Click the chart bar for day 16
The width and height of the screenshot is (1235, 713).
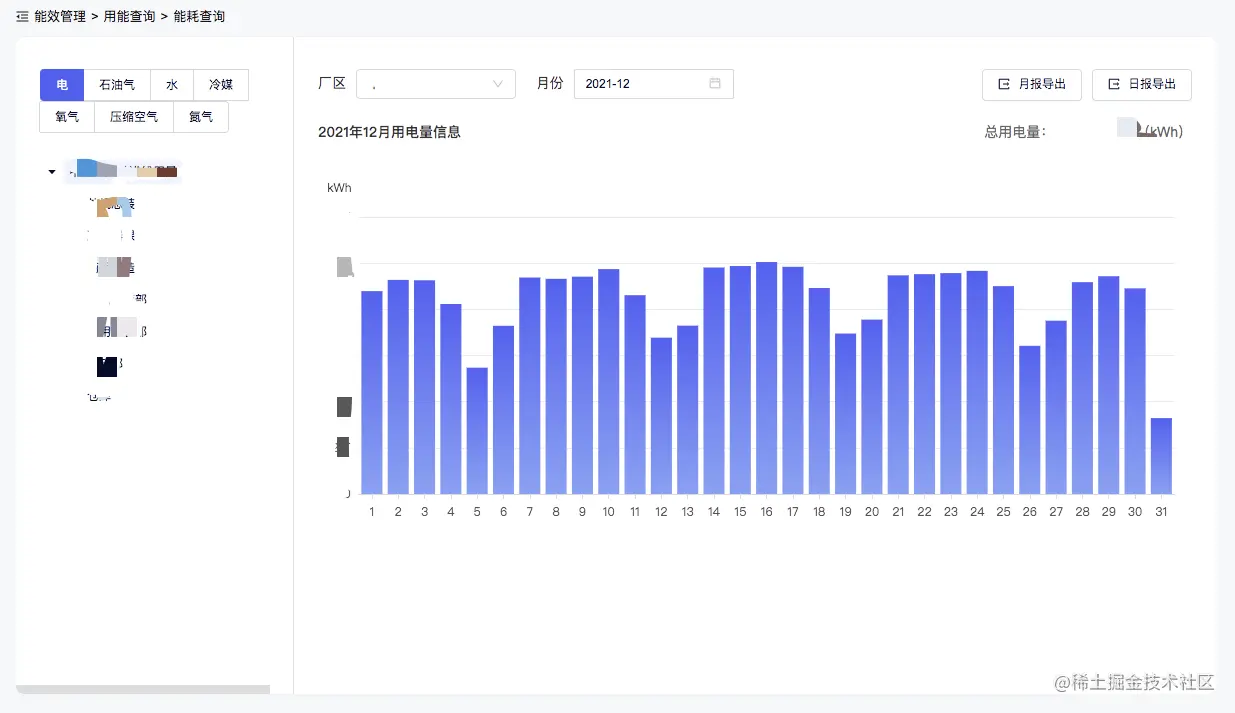(767, 378)
